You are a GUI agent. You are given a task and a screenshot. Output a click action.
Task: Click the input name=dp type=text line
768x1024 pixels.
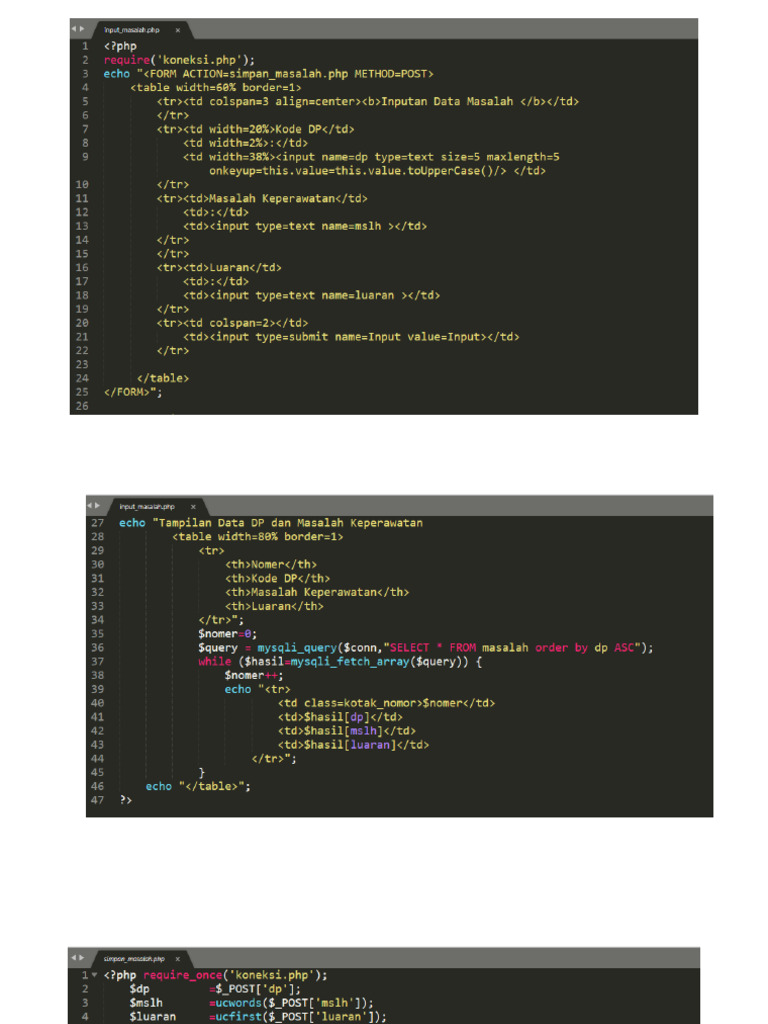coord(371,157)
